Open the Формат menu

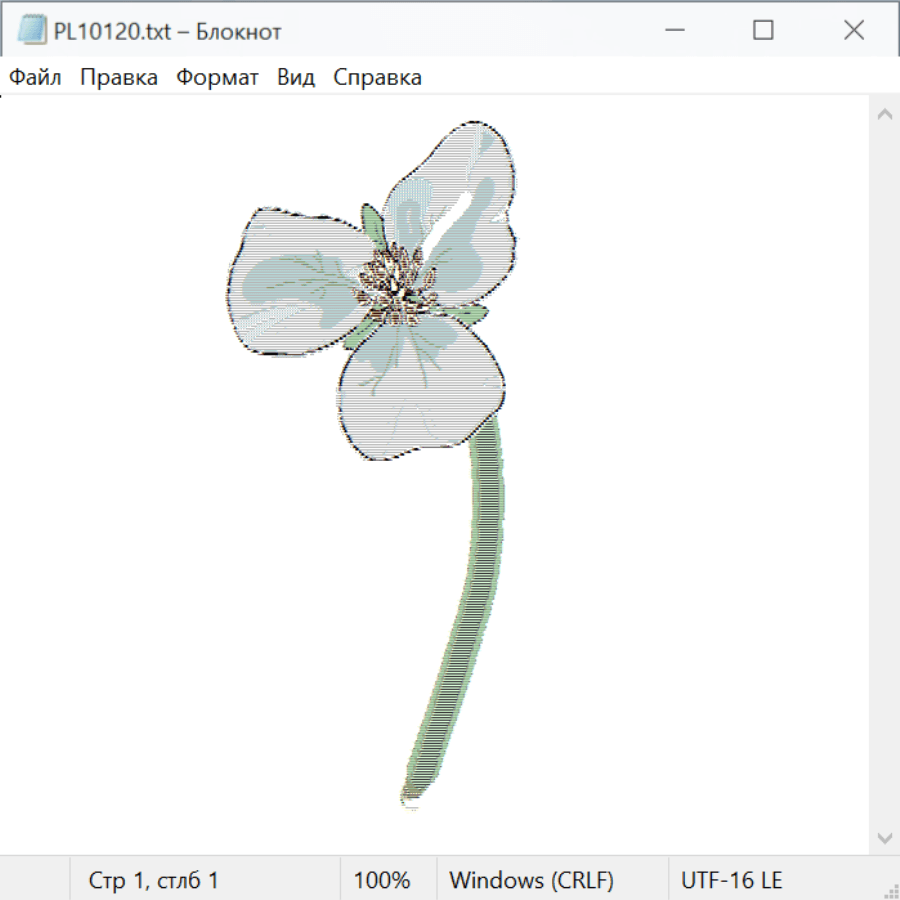pos(217,78)
